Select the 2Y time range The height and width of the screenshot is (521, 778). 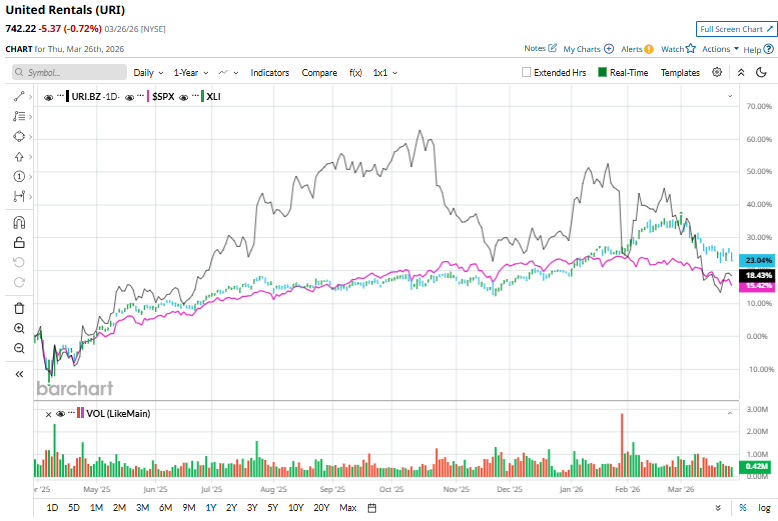(x=231, y=508)
